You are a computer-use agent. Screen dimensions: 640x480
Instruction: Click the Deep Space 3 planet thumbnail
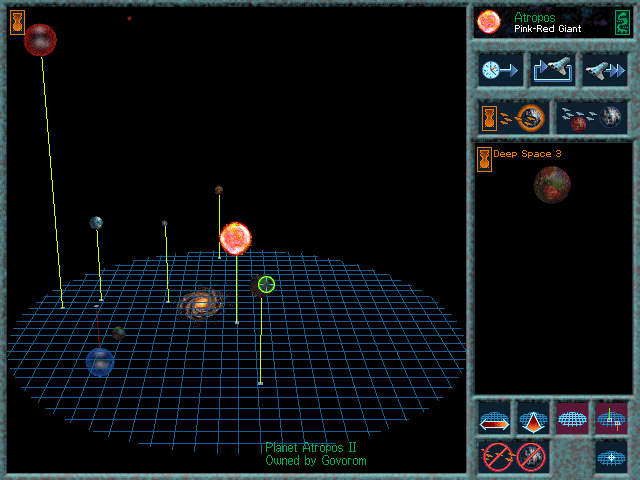pos(552,184)
